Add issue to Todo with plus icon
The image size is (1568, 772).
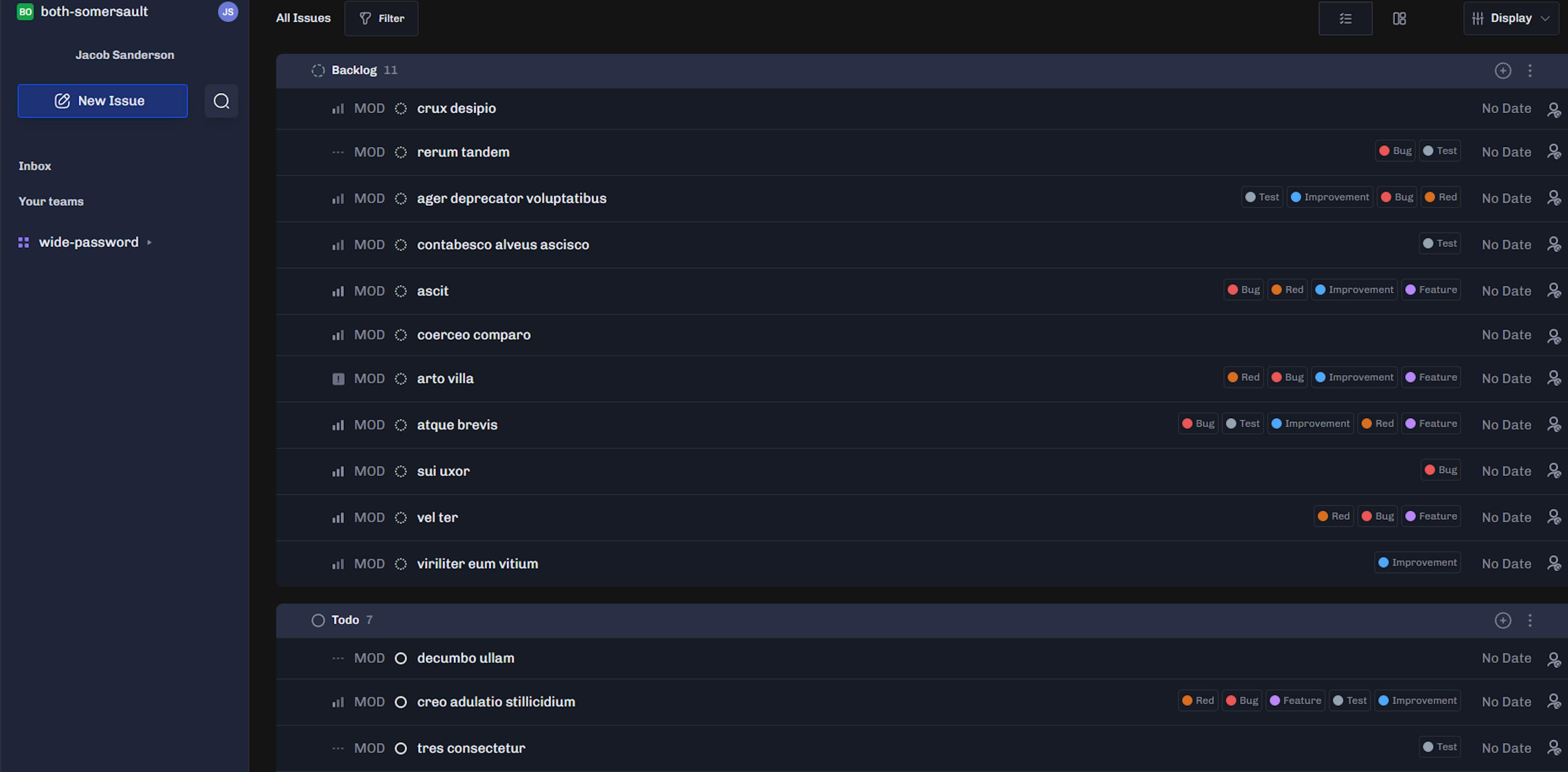click(x=1502, y=620)
